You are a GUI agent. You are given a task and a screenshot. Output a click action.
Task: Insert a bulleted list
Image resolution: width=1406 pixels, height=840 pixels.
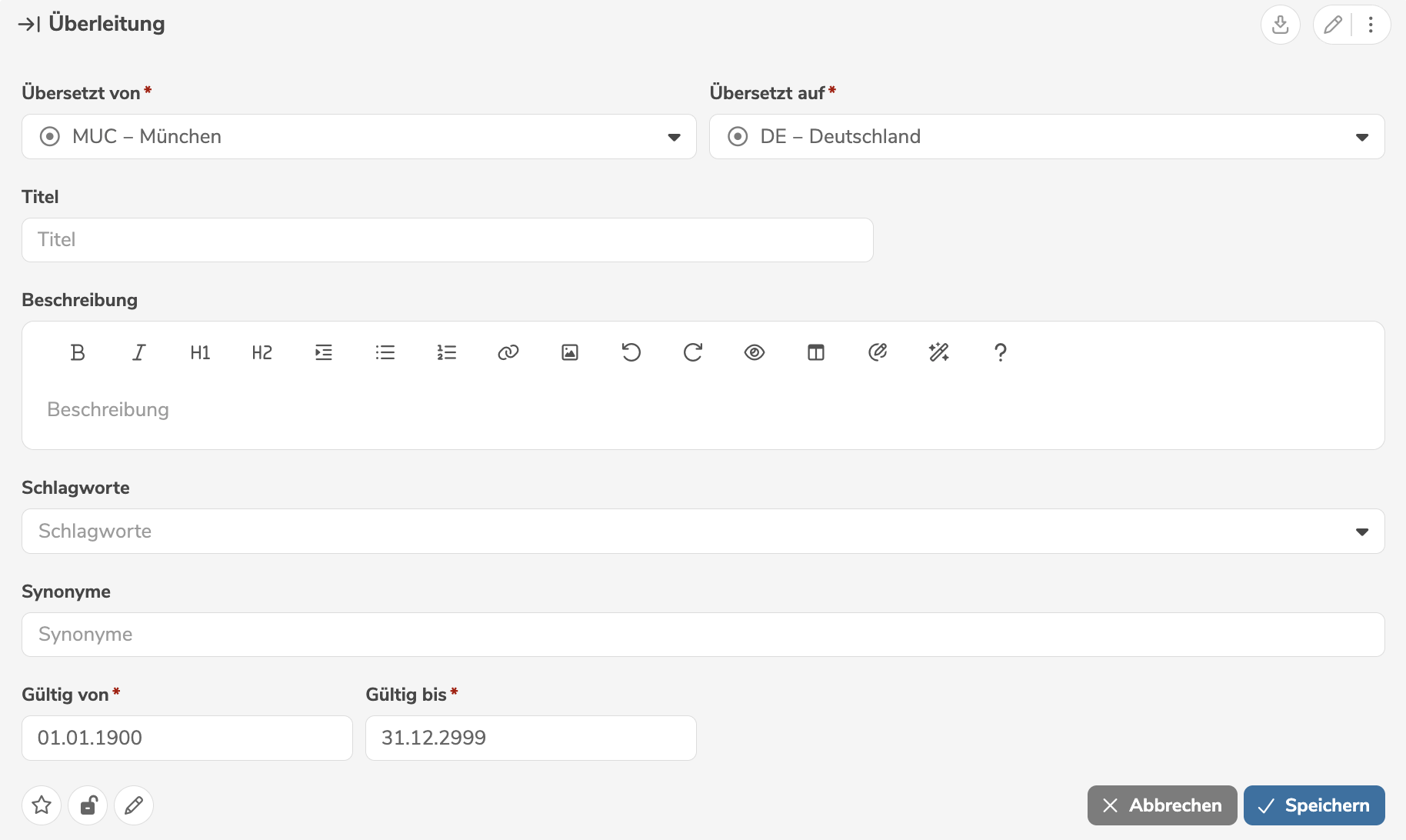[385, 352]
